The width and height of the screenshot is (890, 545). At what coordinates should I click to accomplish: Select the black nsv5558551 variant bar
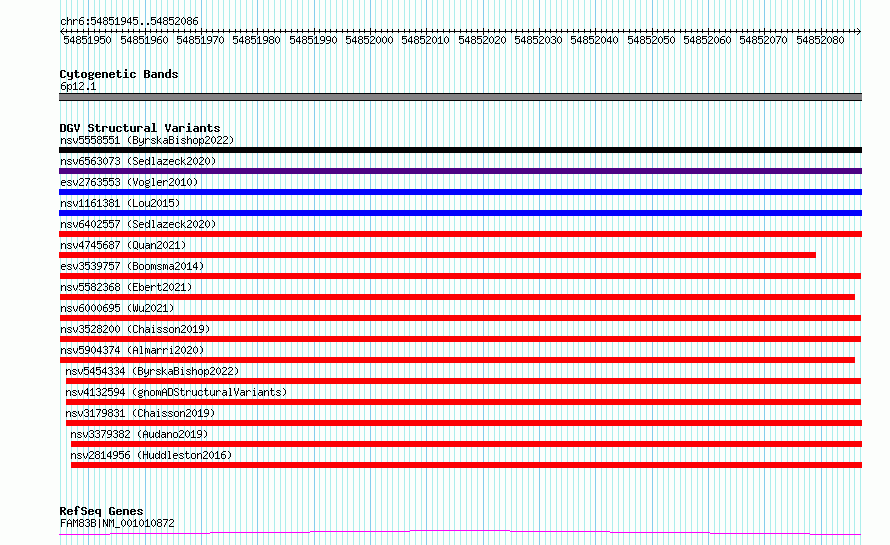[460, 150]
